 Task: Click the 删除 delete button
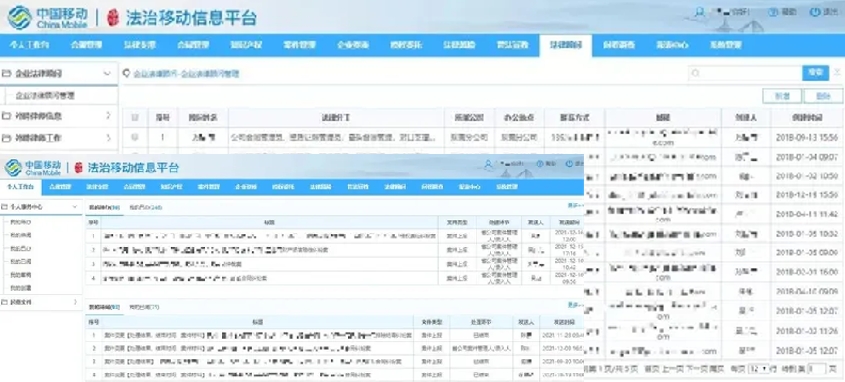point(823,96)
